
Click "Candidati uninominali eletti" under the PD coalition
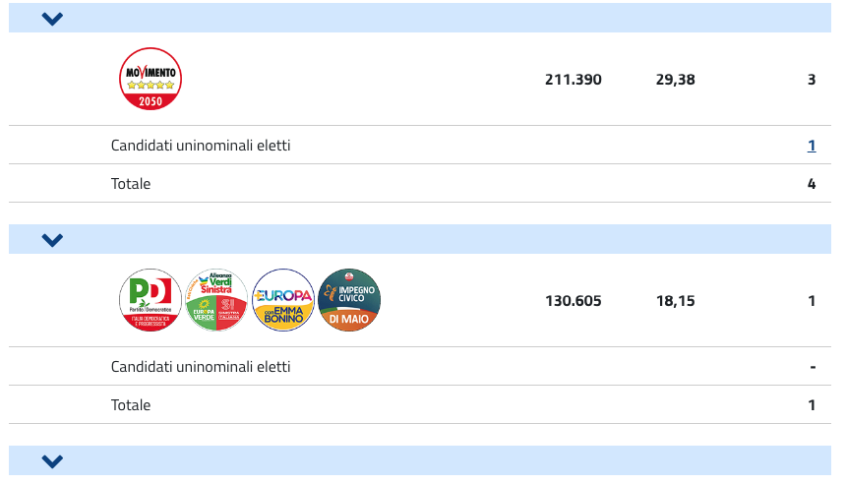coord(200,367)
